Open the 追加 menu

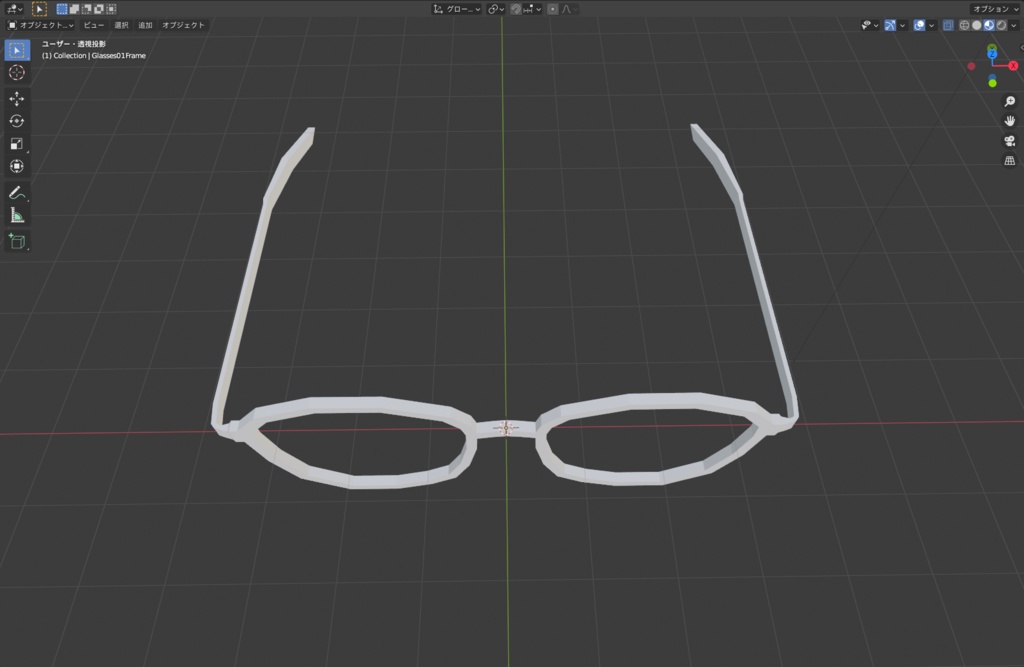click(x=144, y=25)
